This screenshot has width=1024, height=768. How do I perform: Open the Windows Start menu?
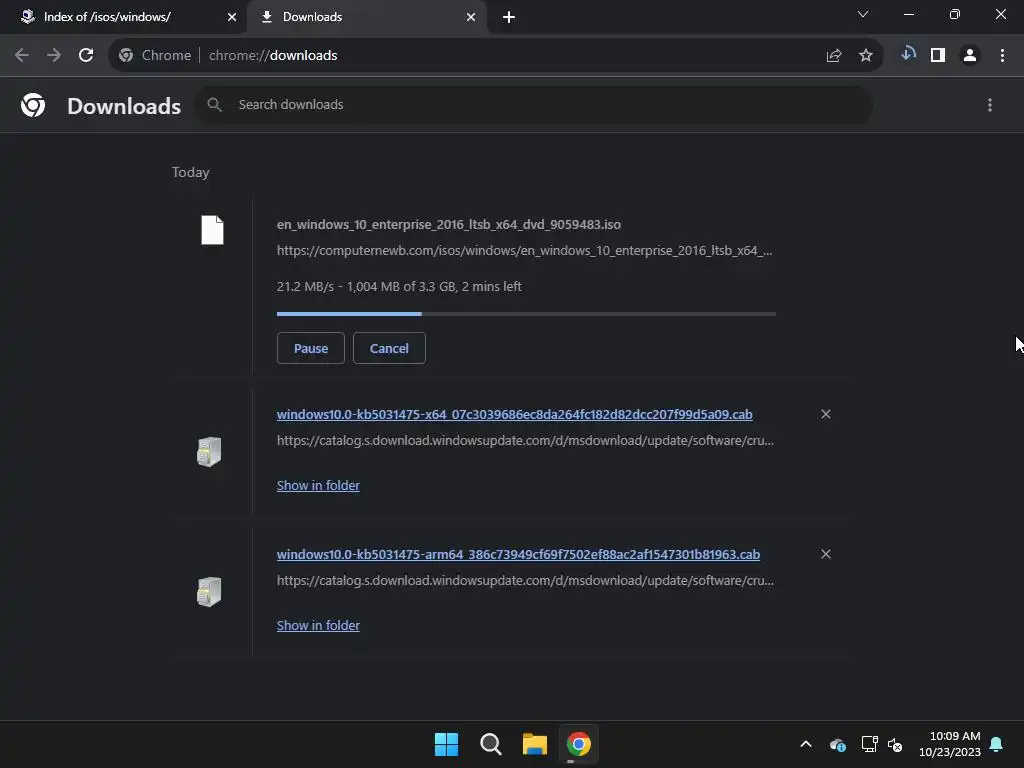[447, 744]
